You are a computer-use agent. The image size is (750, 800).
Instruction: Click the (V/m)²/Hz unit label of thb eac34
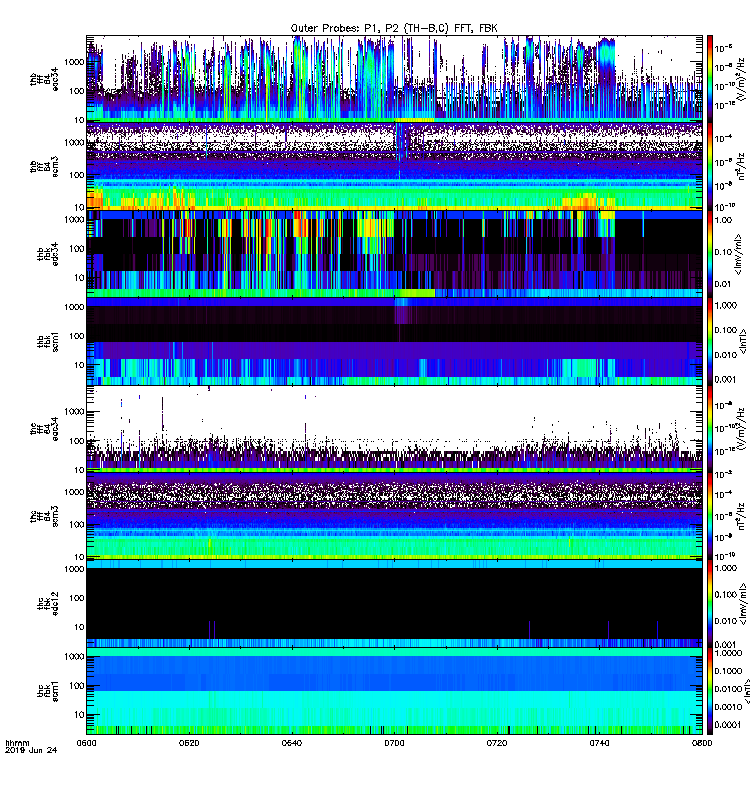point(743,79)
